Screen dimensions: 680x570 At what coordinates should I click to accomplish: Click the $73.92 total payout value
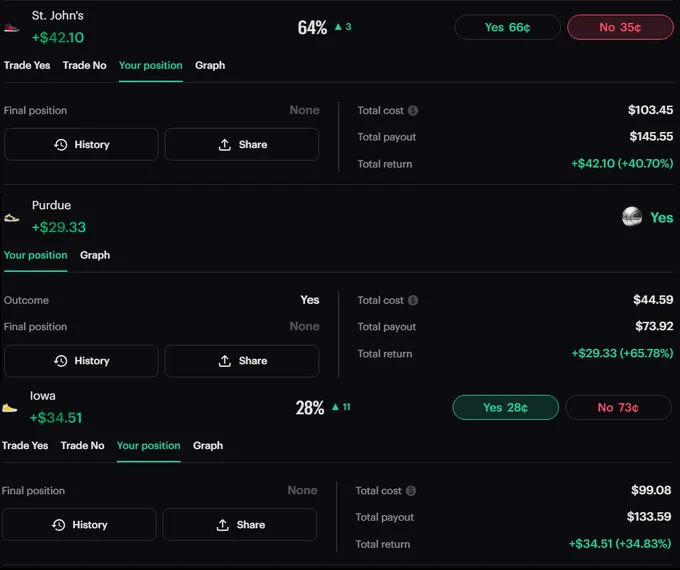(654, 326)
